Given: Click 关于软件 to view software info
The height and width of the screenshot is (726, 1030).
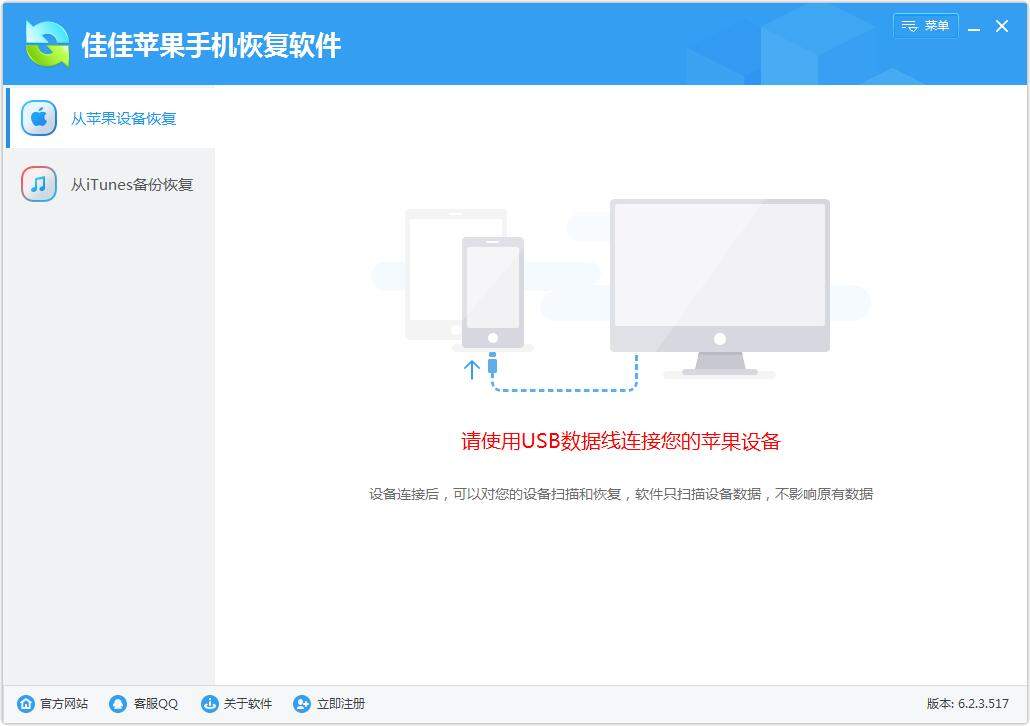Looking at the screenshot, I should tap(246, 704).
